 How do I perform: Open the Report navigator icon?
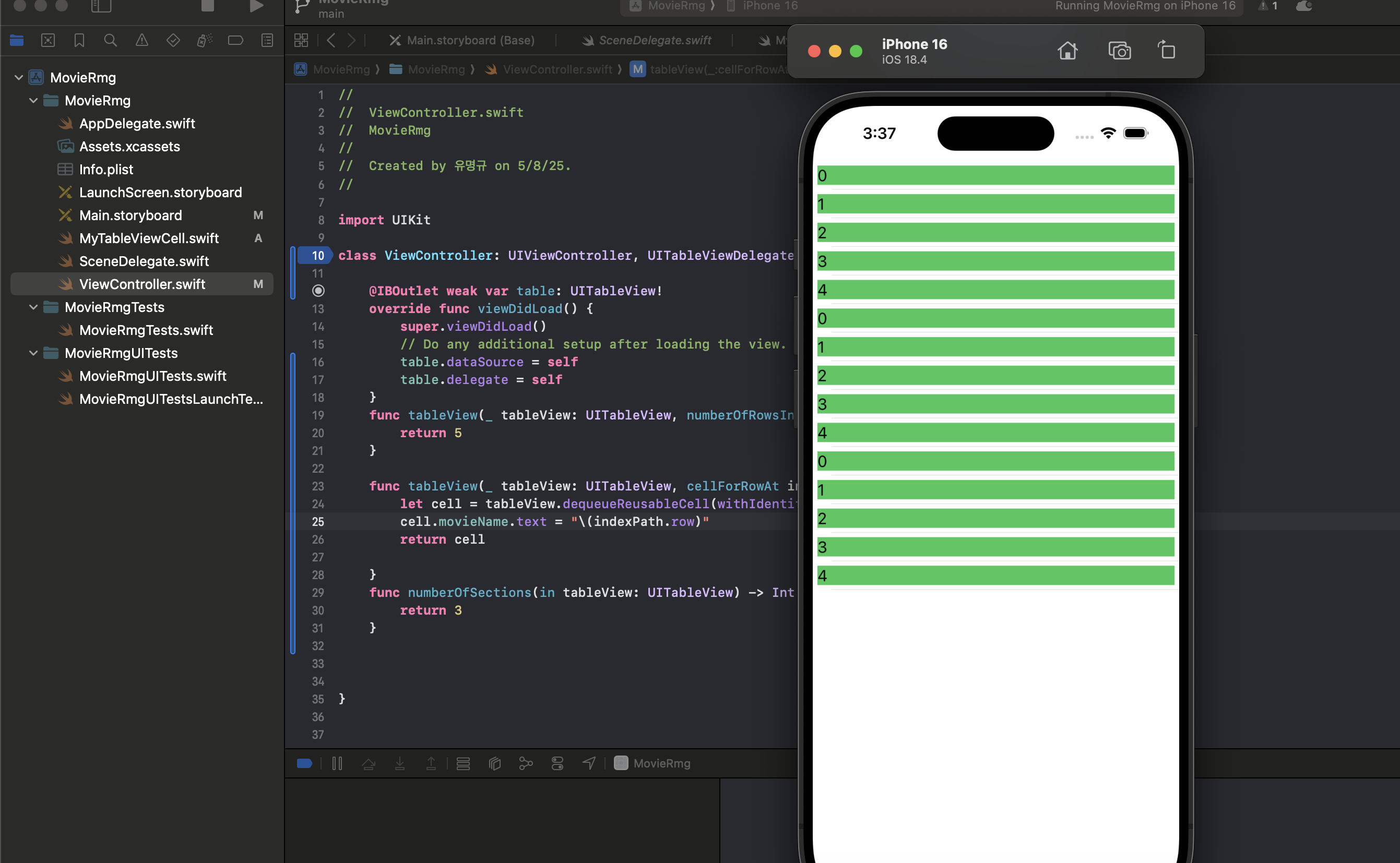point(267,41)
